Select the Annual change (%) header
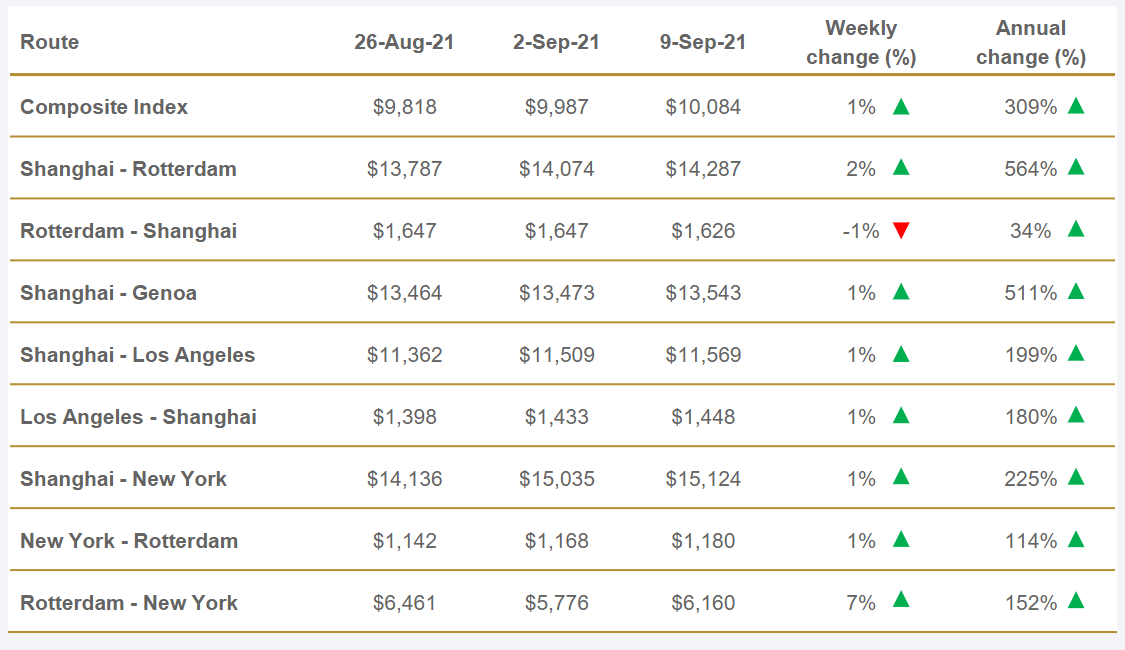The height and width of the screenshot is (650, 1125). (x=1031, y=43)
